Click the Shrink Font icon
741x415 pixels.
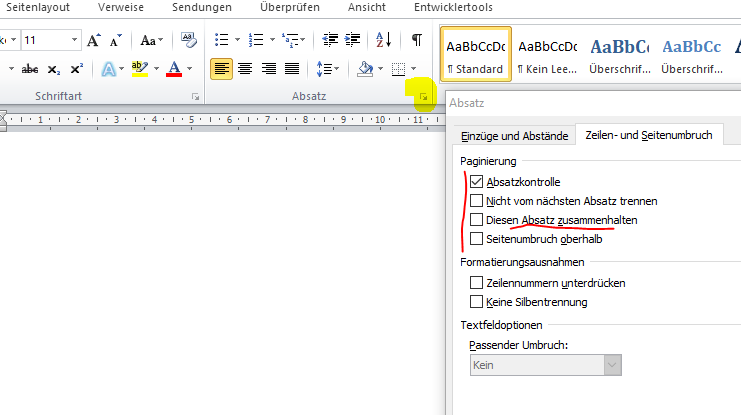coord(116,40)
